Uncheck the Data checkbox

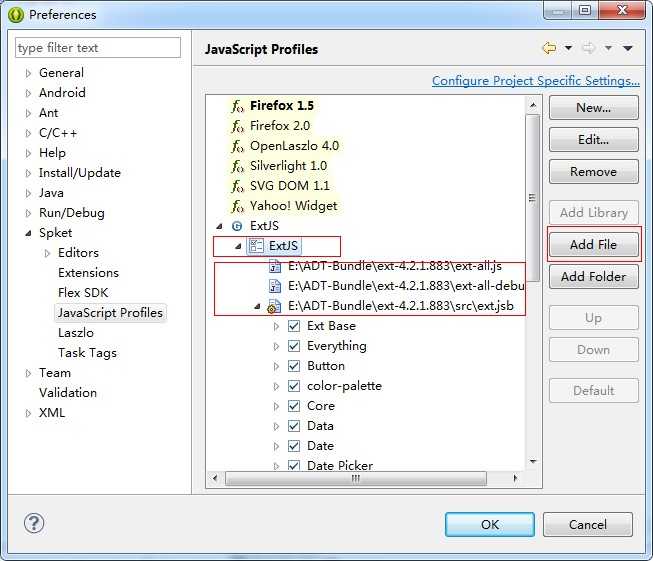coord(294,426)
